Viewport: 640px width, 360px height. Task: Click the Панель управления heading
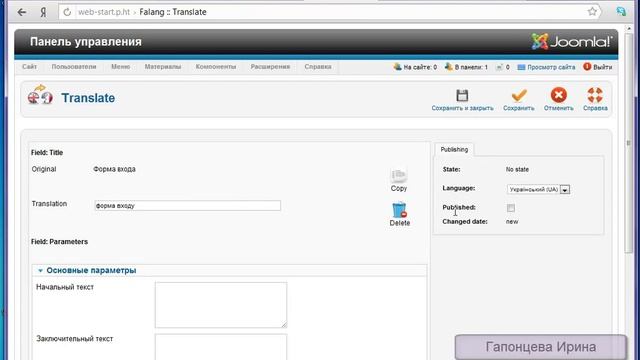[86, 42]
